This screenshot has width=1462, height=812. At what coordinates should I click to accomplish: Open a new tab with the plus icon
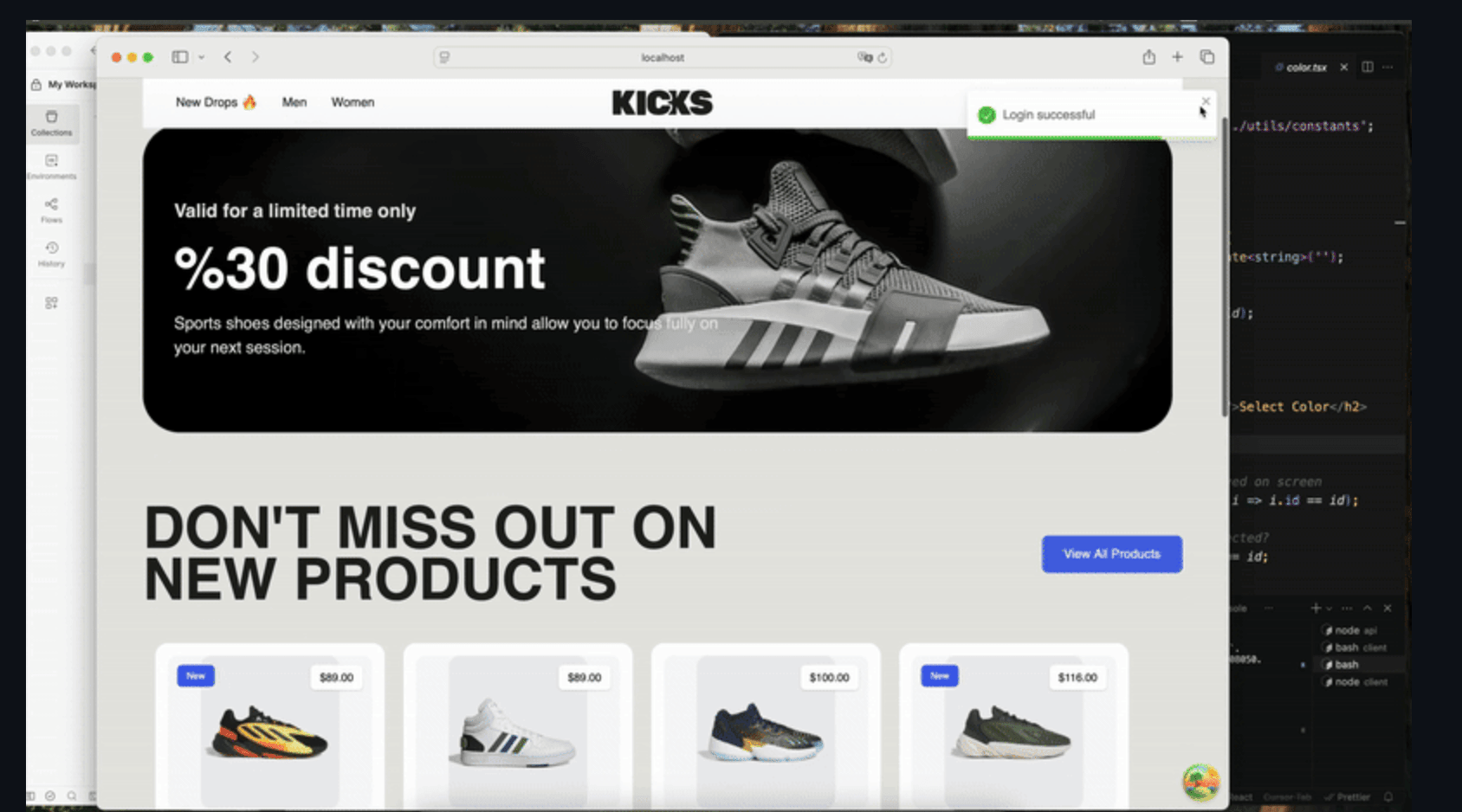tap(1177, 57)
